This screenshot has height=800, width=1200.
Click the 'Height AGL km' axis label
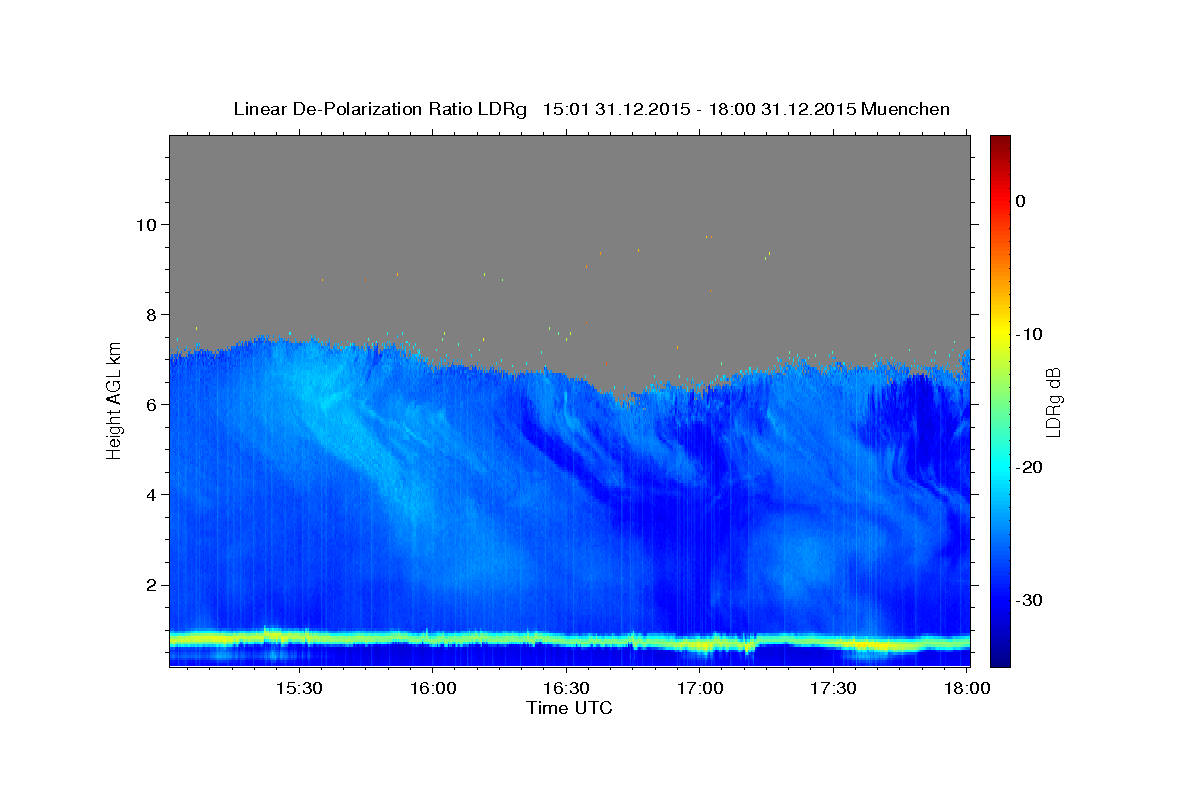pyautogui.click(x=114, y=399)
